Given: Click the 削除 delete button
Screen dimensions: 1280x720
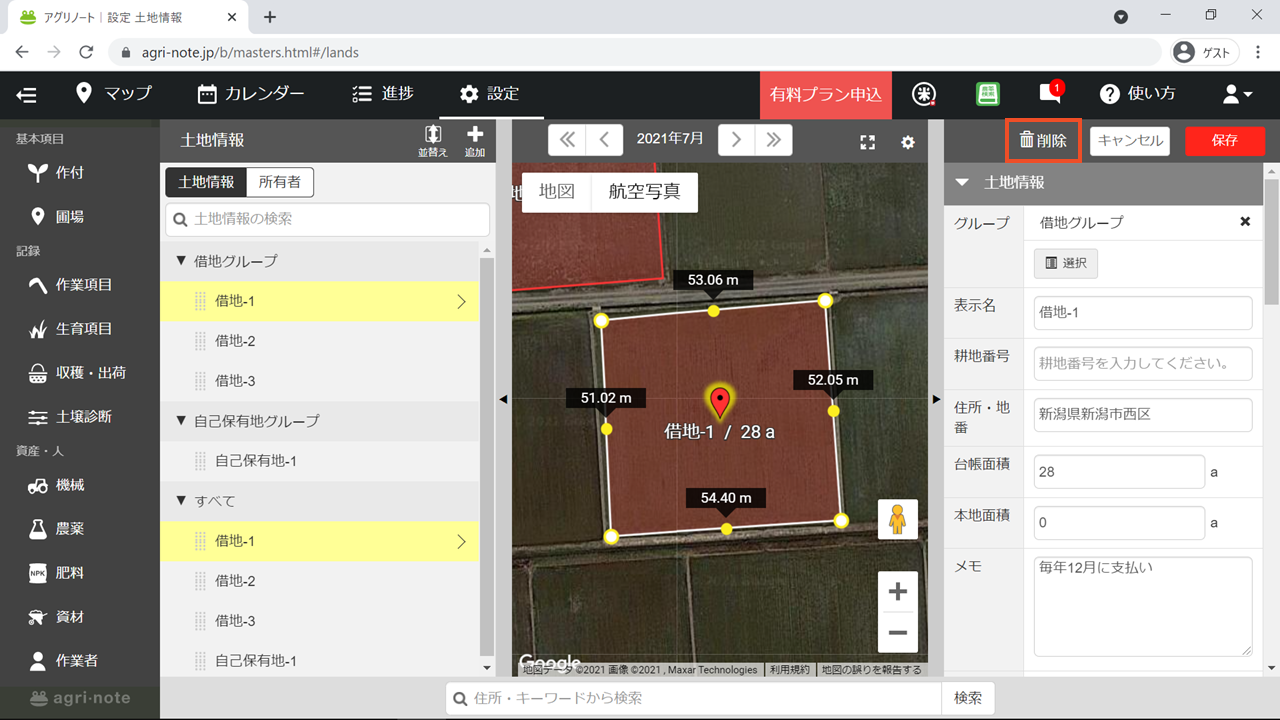Looking at the screenshot, I should pyautogui.click(x=1043, y=141).
